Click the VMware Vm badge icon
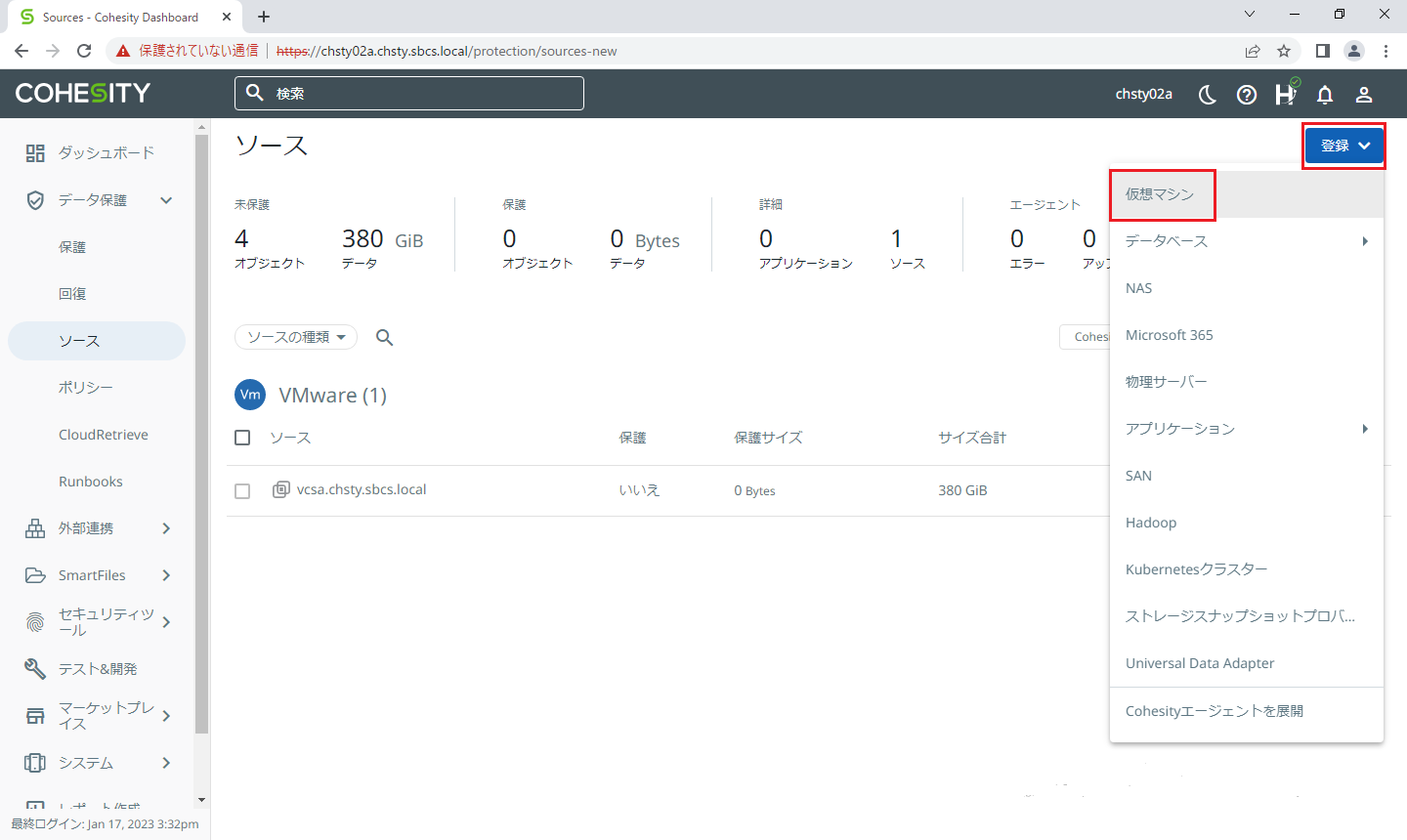The height and width of the screenshot is (840, 1407). [x=251, y=395]
